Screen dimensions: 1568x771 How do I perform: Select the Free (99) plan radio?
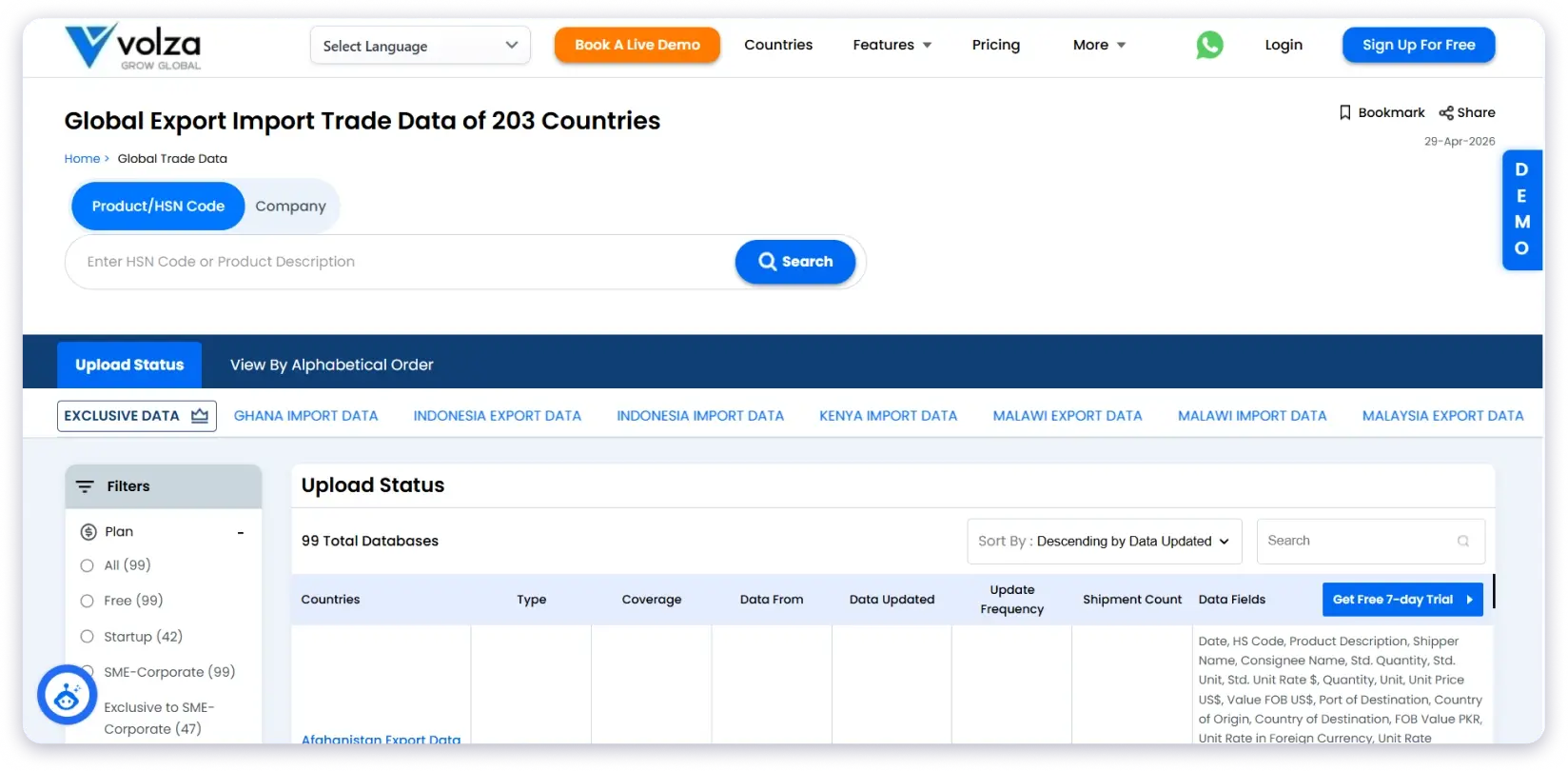tap(87, 601)
